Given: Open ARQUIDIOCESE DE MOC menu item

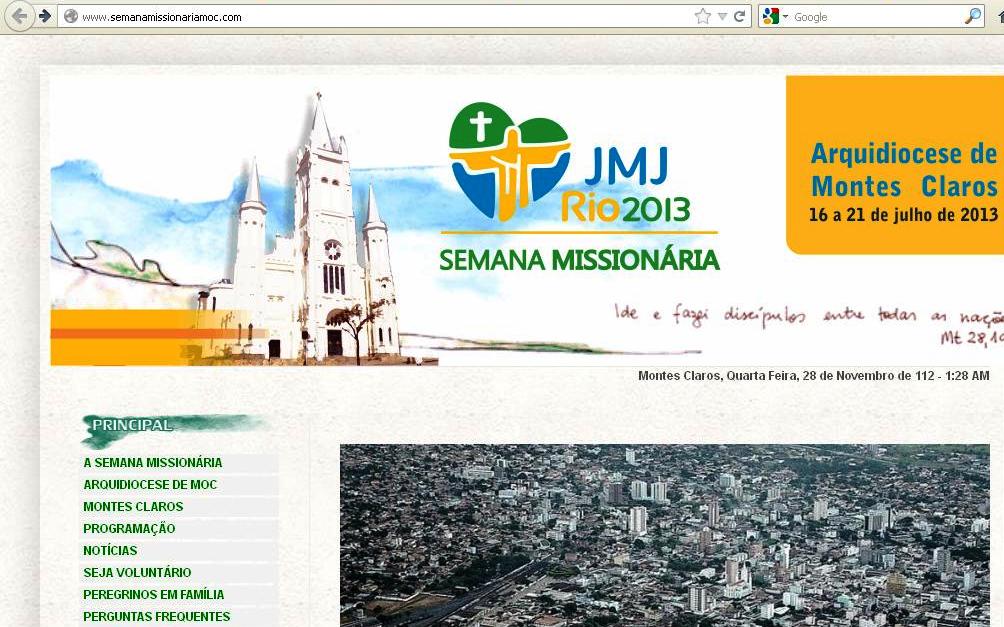Looking at the screenshot, I should coord(150,484).
